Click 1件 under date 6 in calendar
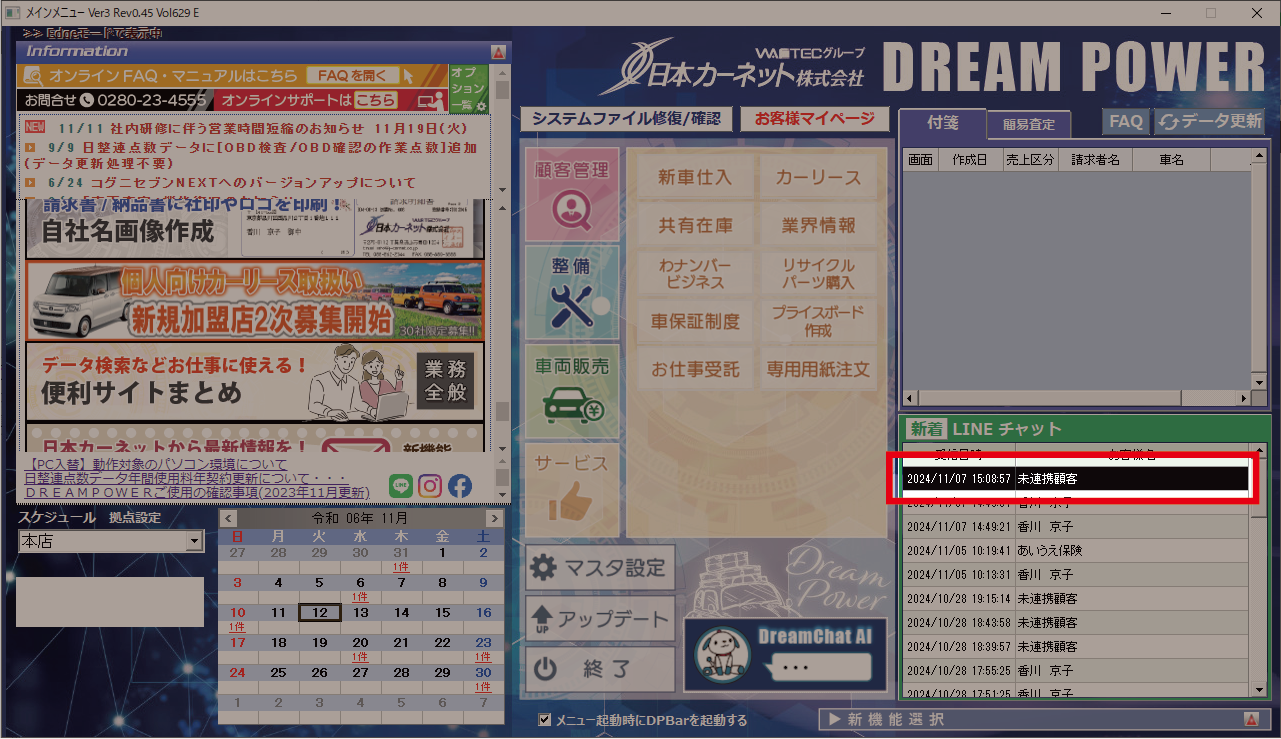1281x739 pixels. coord(360,597)
